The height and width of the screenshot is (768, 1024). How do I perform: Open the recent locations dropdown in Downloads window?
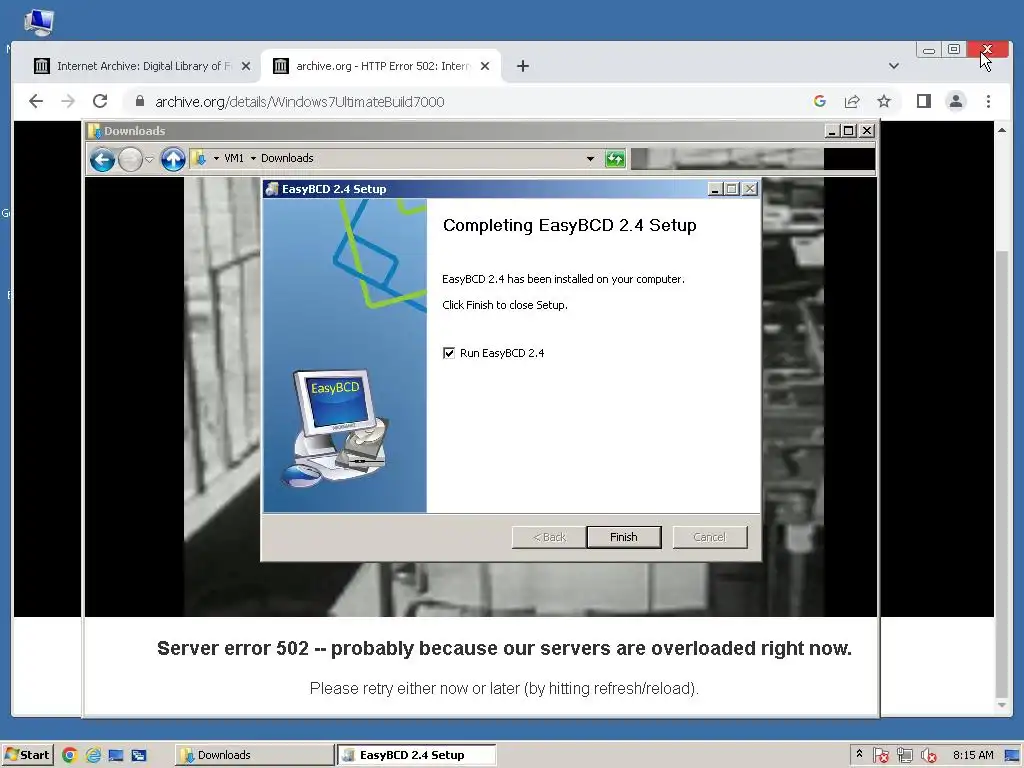click(149, 160)
